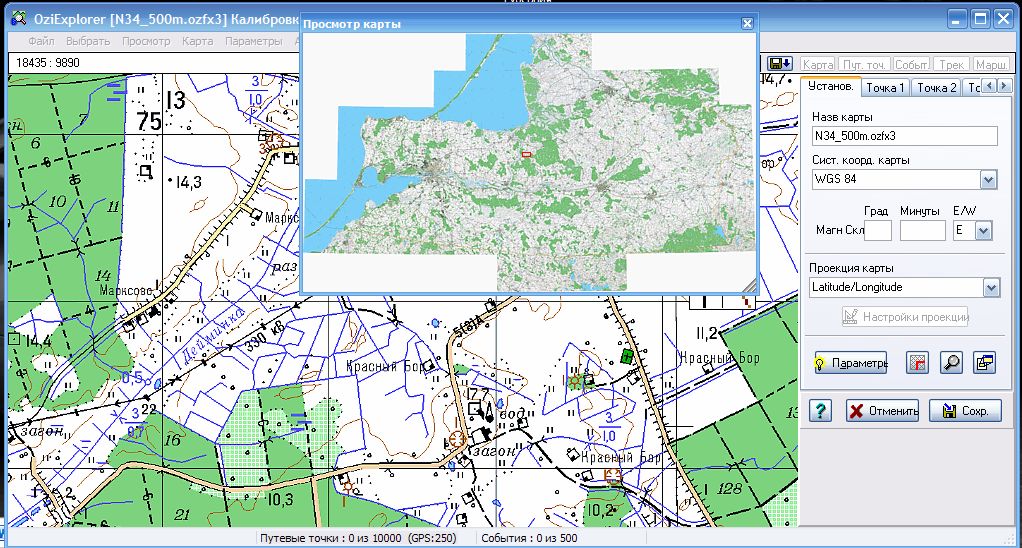Click the Сохр. save button
The height and width of the screenshot is (548, 1022).
[965, 411]
